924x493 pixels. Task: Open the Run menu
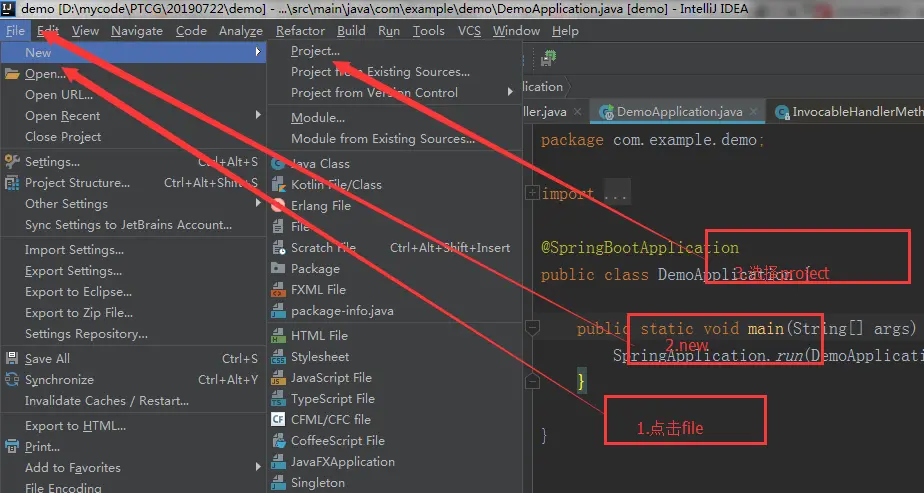coord(389,31)
